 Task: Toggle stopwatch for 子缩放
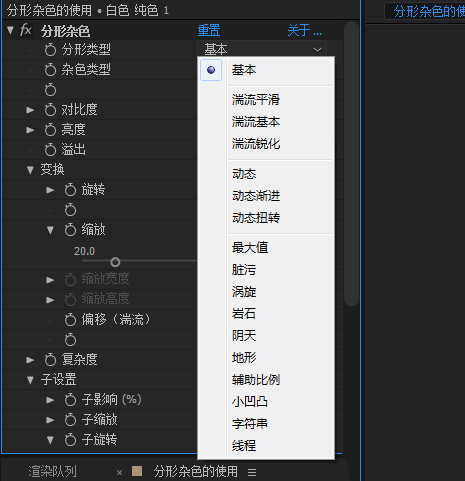point(70,420)
